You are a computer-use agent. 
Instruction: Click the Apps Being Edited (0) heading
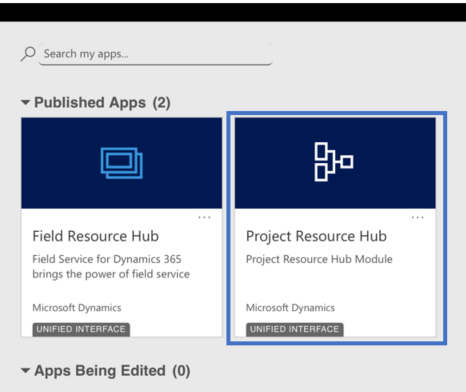pos(112,371)
